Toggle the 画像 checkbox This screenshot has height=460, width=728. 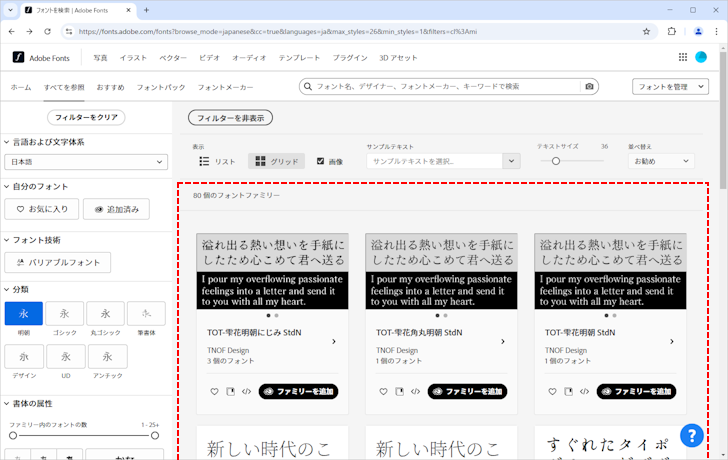(x=320, y=161)
